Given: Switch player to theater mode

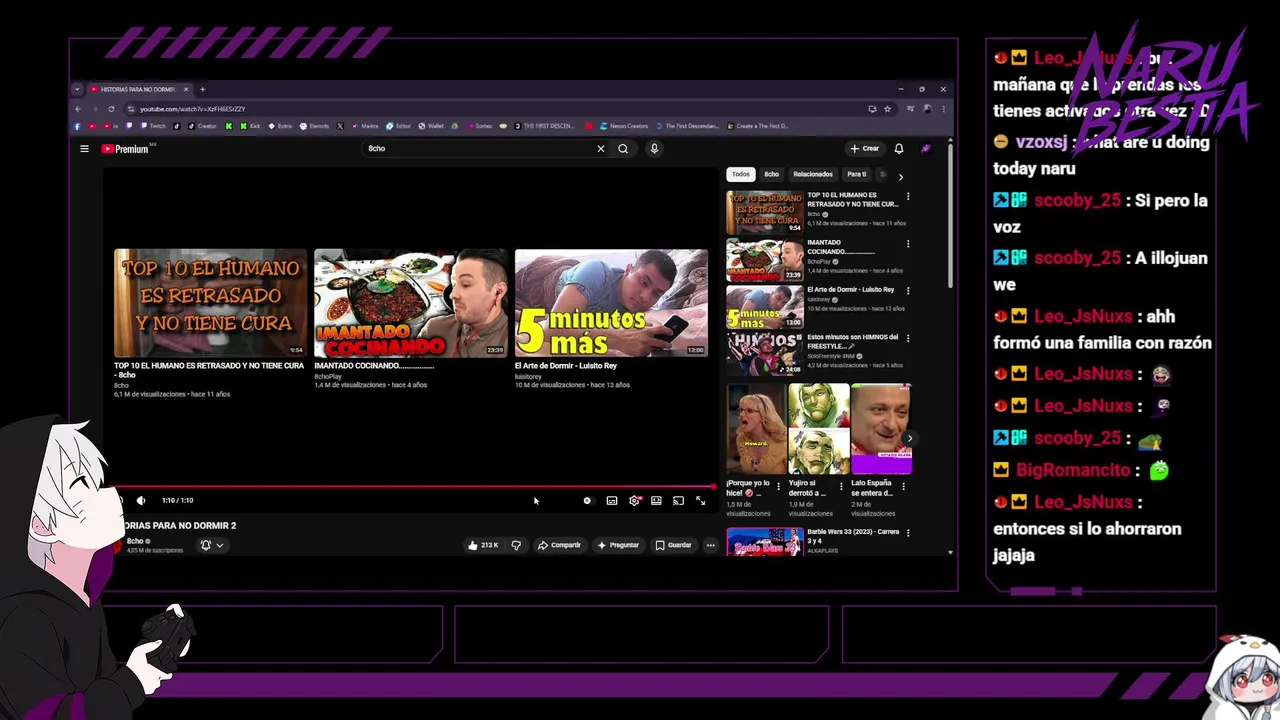Looking at the screenshot, I should 656,500.
